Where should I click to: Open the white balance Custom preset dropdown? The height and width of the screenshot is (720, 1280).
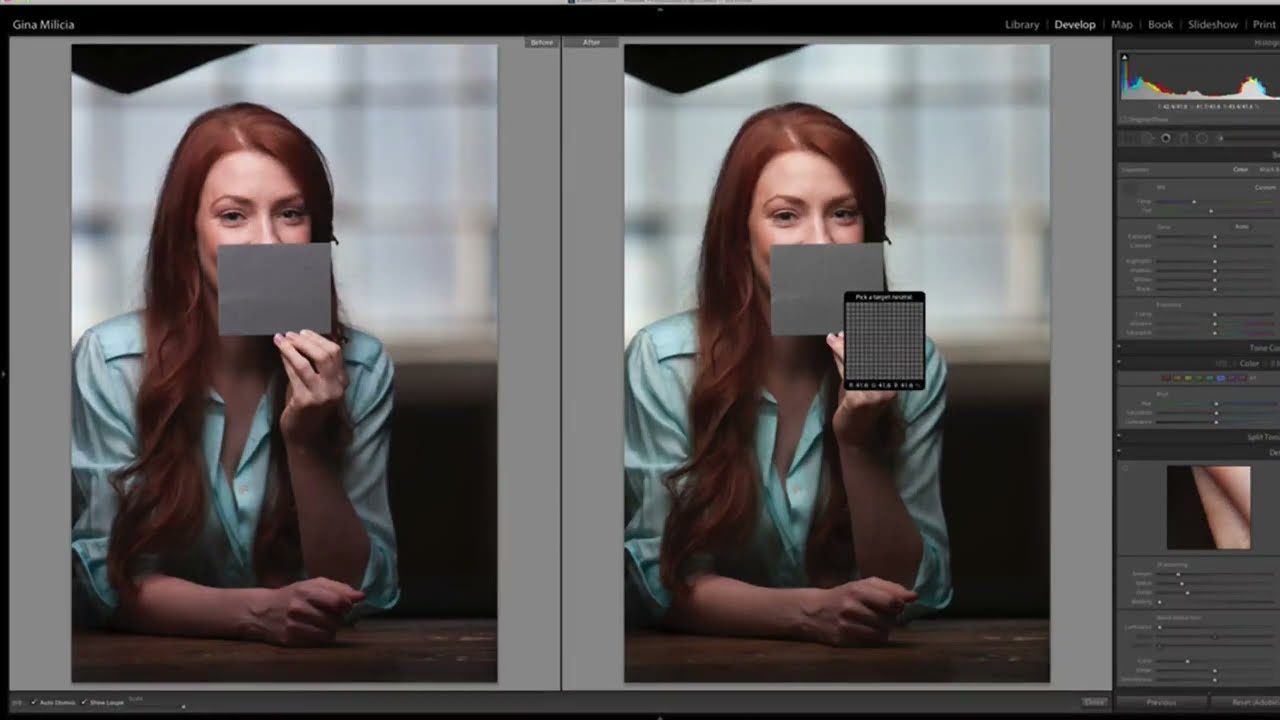click(1266, 187)
